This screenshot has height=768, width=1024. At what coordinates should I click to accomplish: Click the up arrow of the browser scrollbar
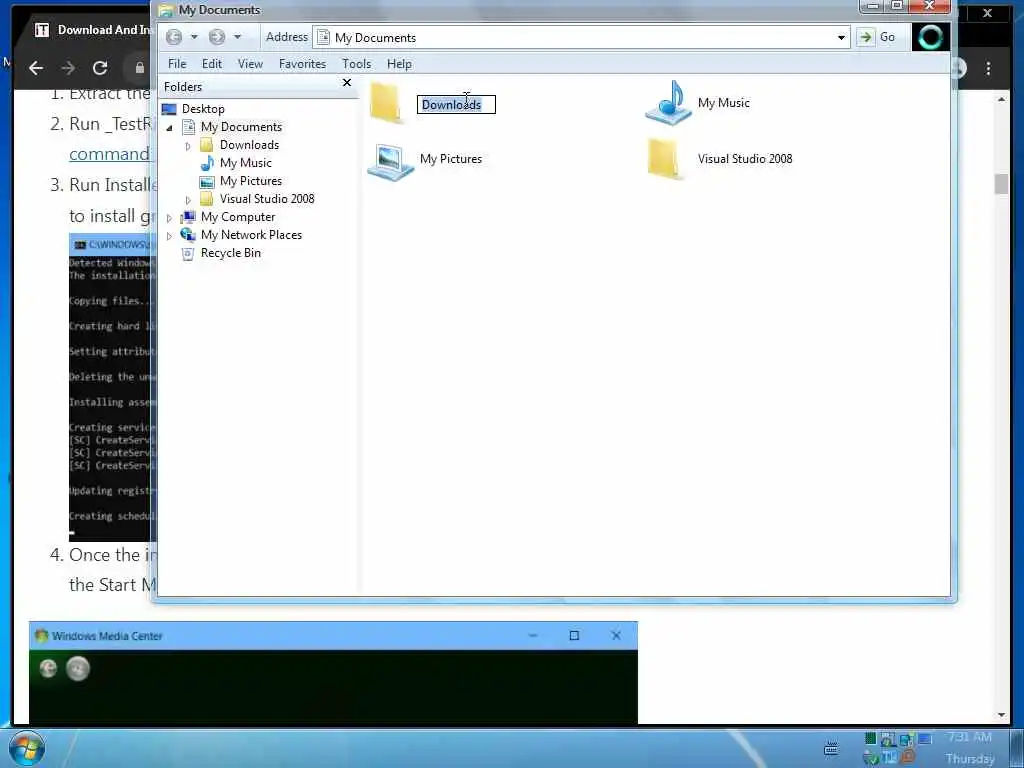1002,99
